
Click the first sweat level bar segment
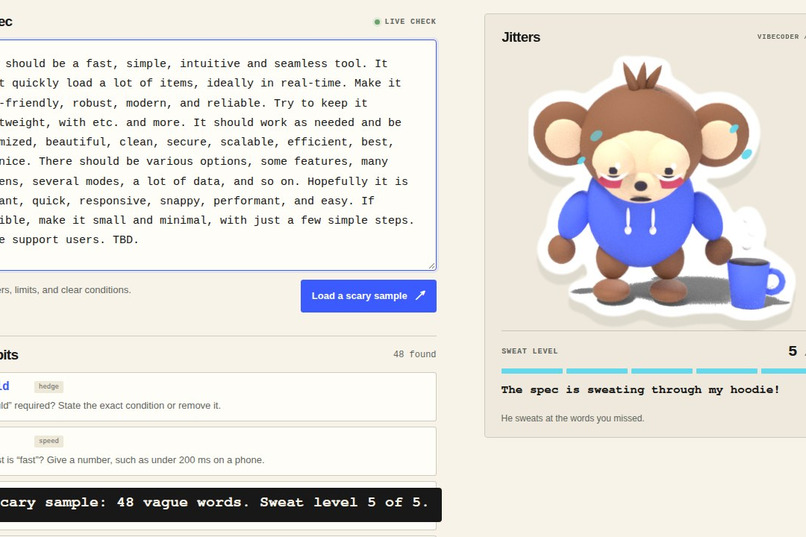(532, 371)
